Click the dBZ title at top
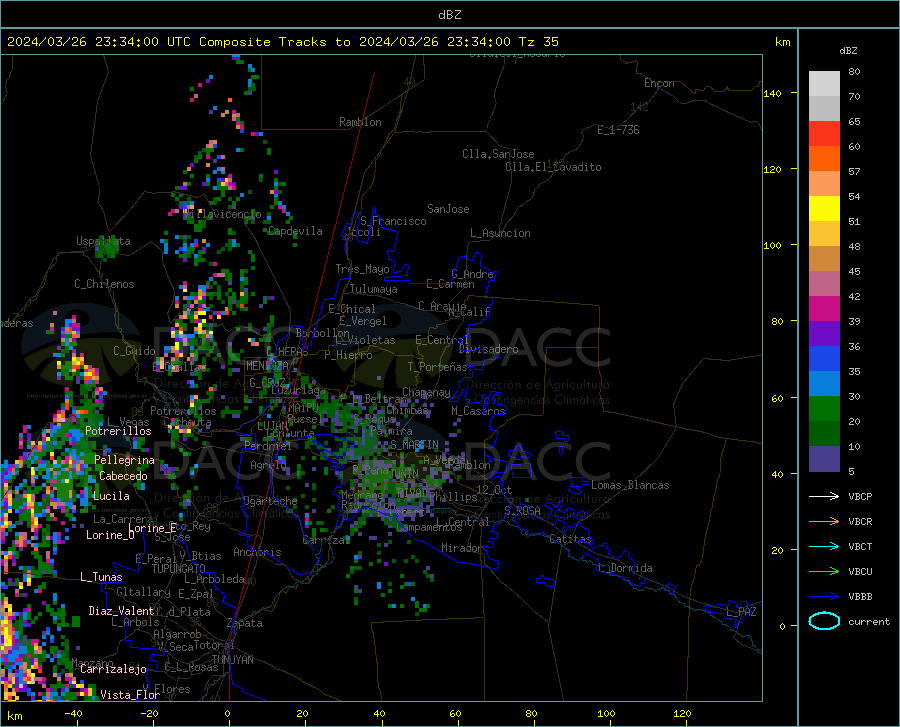900x727 pixels. 449,15
